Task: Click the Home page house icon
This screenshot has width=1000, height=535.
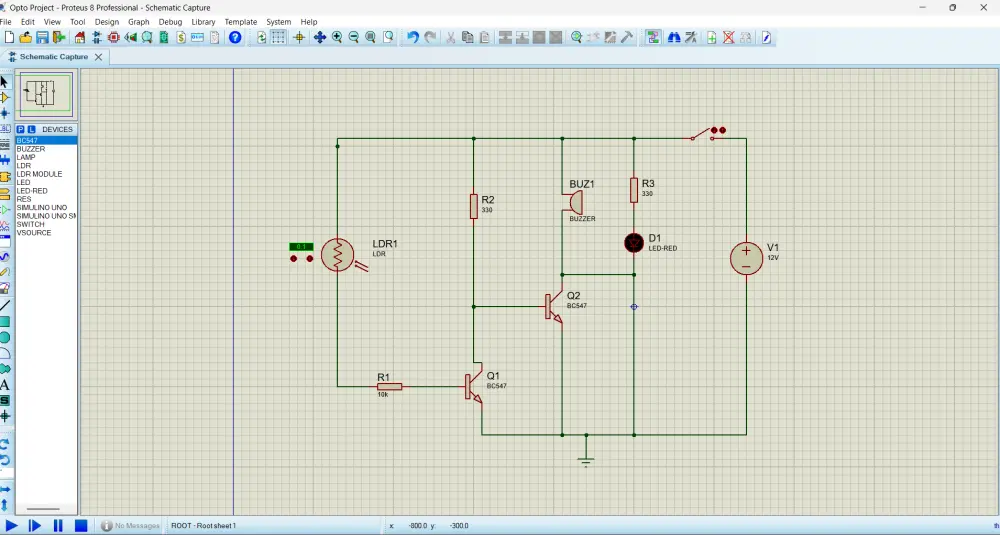Action: coord(80,38)
